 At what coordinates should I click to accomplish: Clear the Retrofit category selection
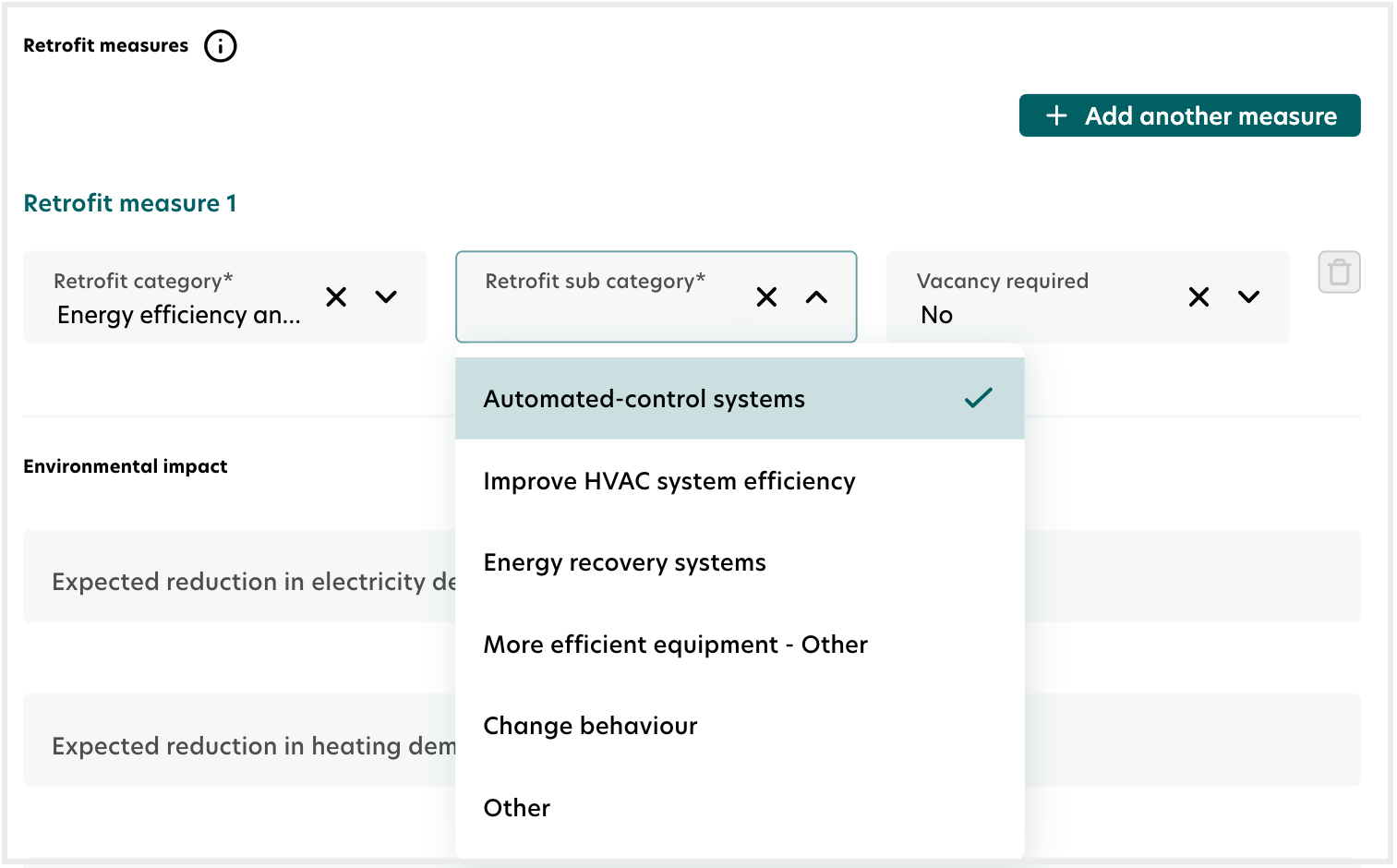point(336,296)
